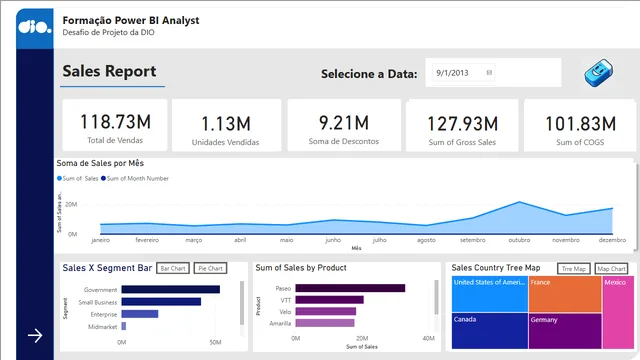The width and height of the screenshot is (640, 360).
Task: Select the Sum of Gross Sales card
Action: point(462,125)
